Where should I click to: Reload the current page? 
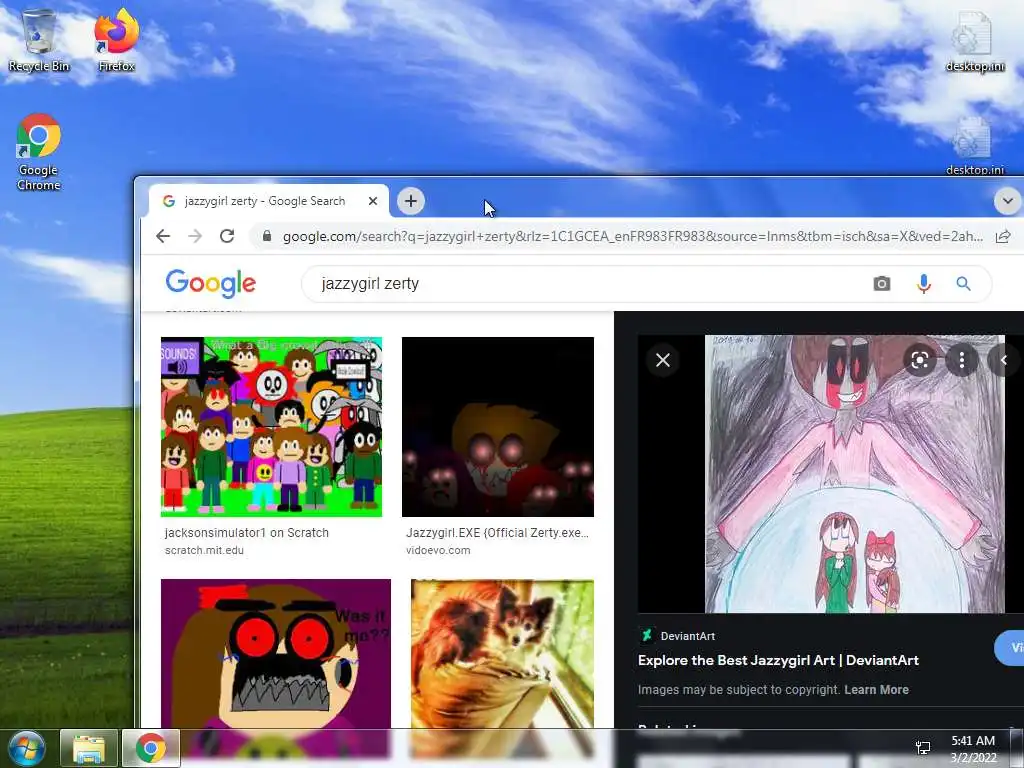coord(227,236)
